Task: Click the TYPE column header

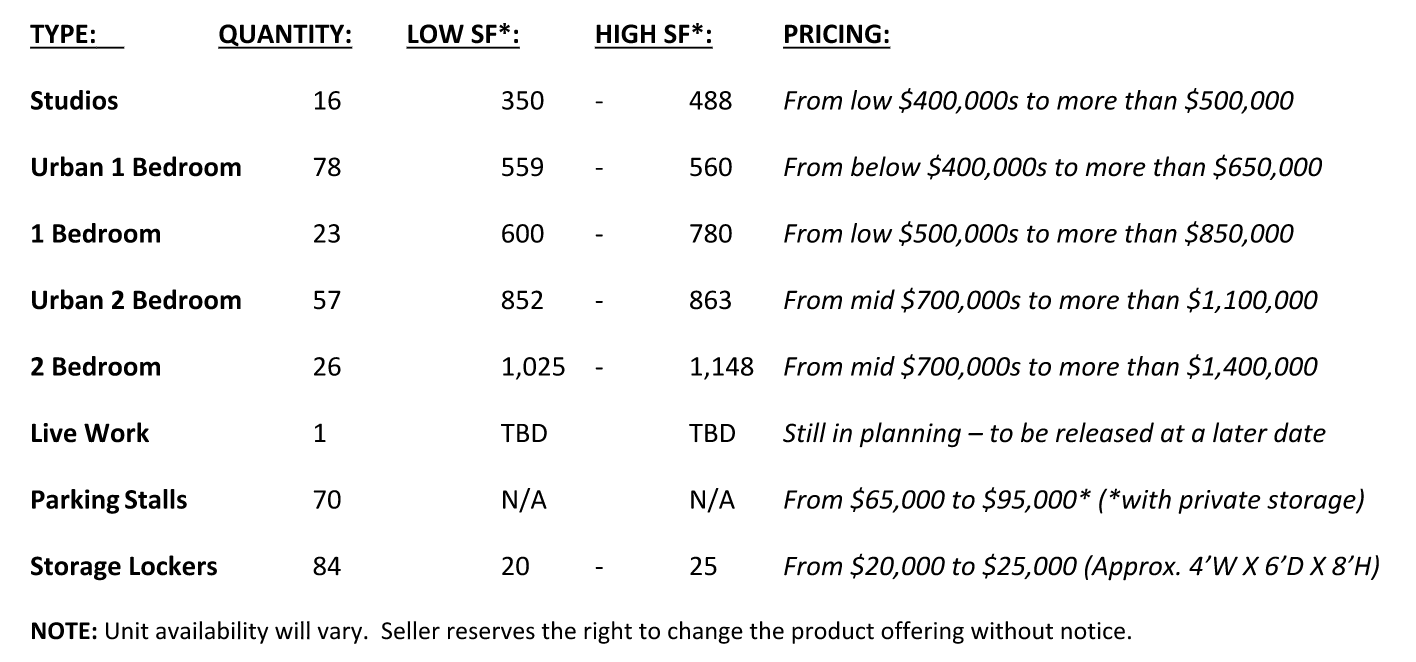Action: click(x=63, y=35)
